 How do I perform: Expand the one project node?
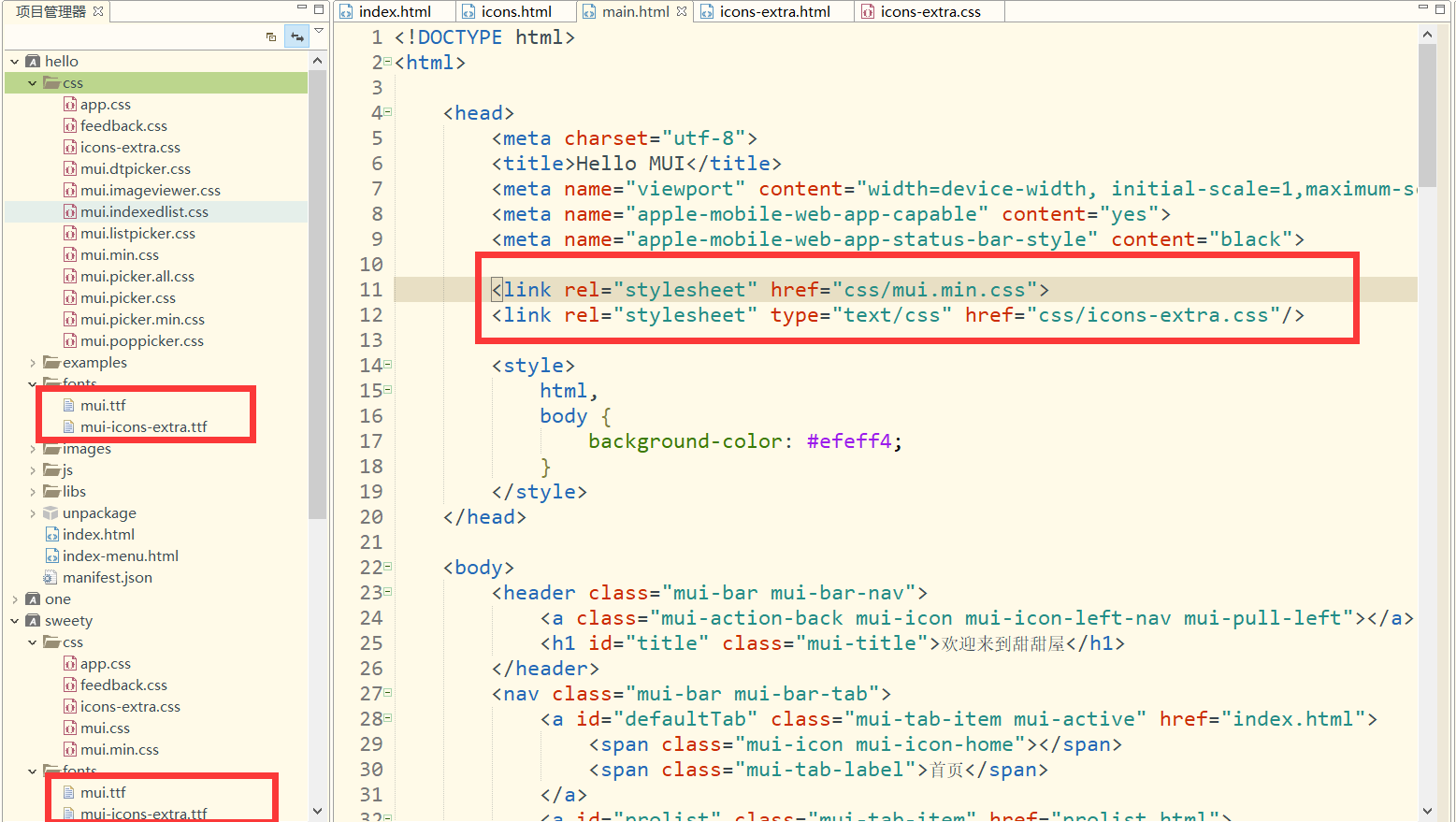pos(15,599)
